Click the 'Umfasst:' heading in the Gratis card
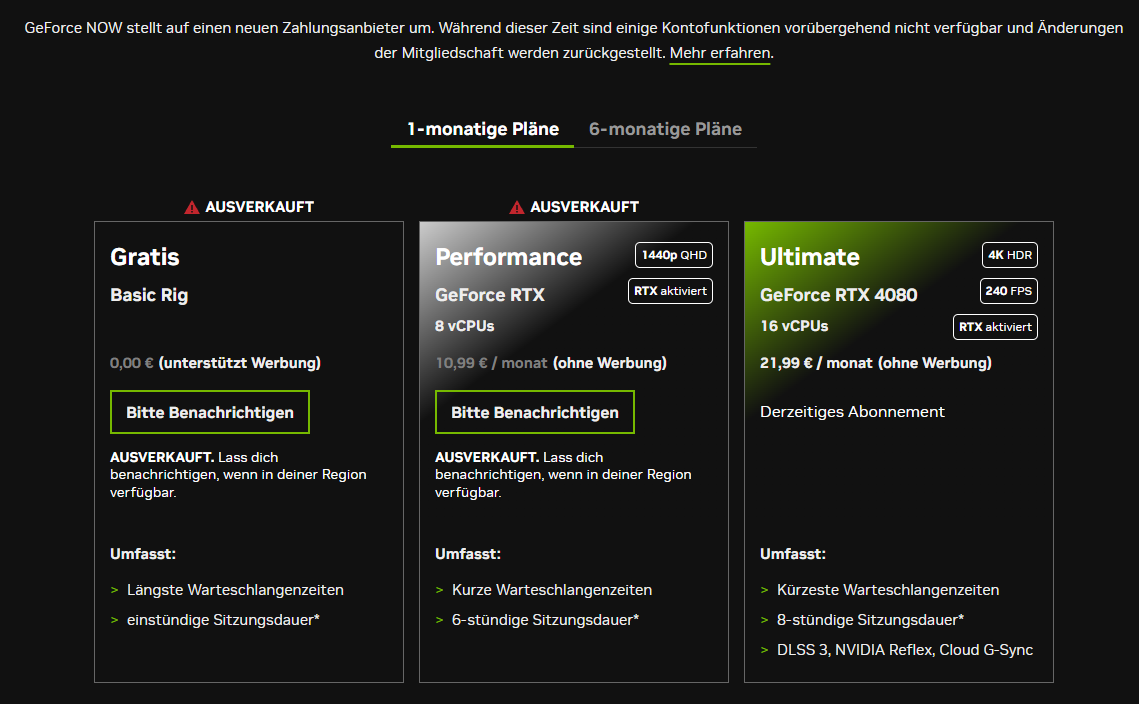The image size is (1139, 704). coord(143,554)
